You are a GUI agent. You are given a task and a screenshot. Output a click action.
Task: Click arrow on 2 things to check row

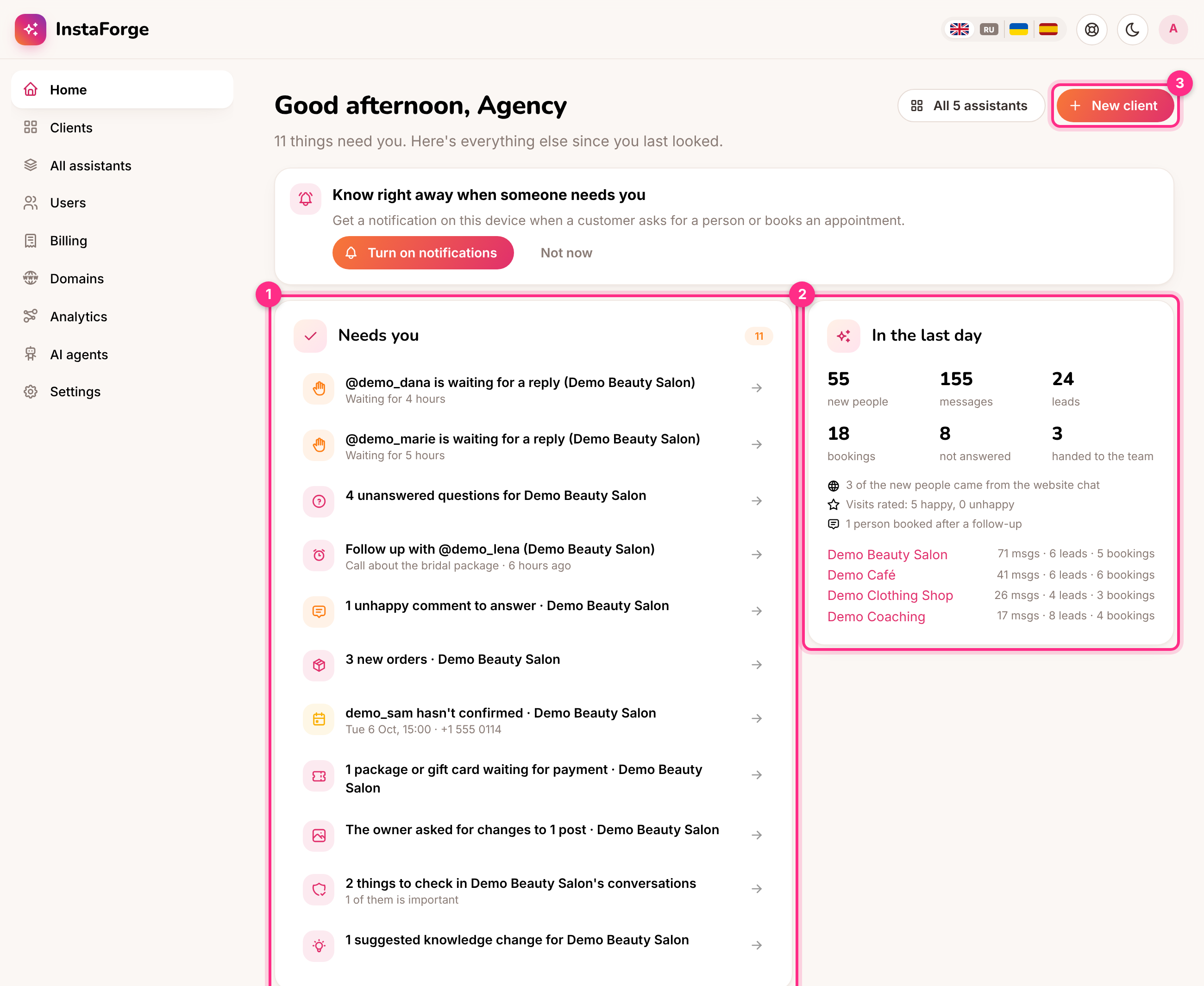point(756,889)
